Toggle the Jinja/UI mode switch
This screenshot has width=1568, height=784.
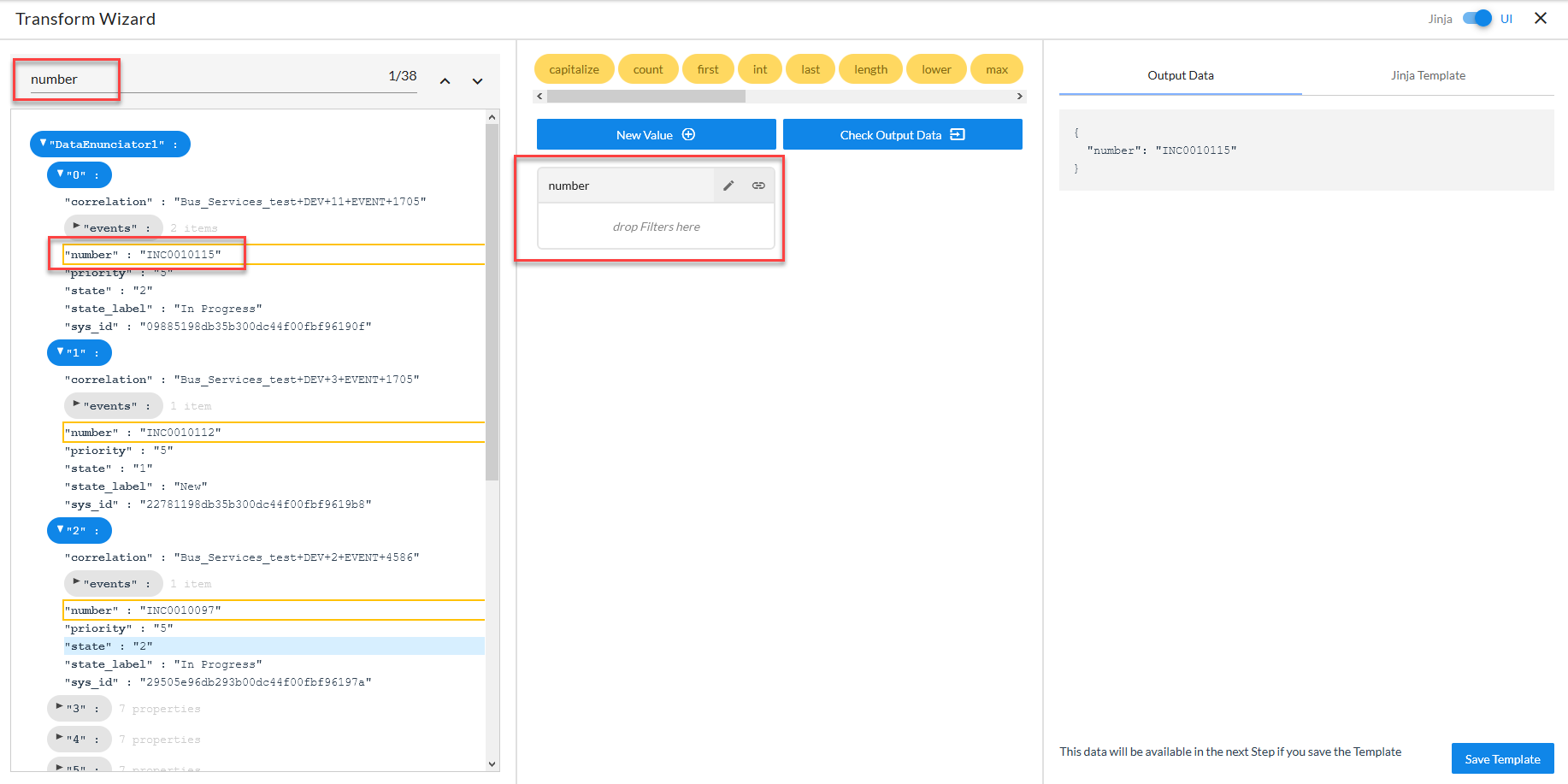(x=1477, y=18)
